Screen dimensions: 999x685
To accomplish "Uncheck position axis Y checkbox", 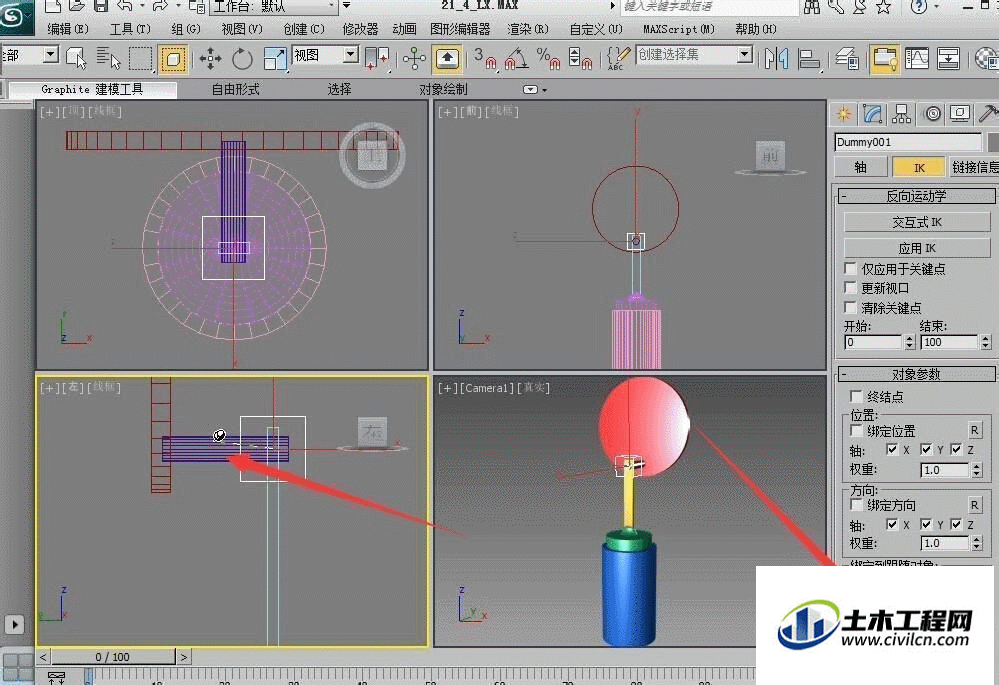I will coord(926,450).
